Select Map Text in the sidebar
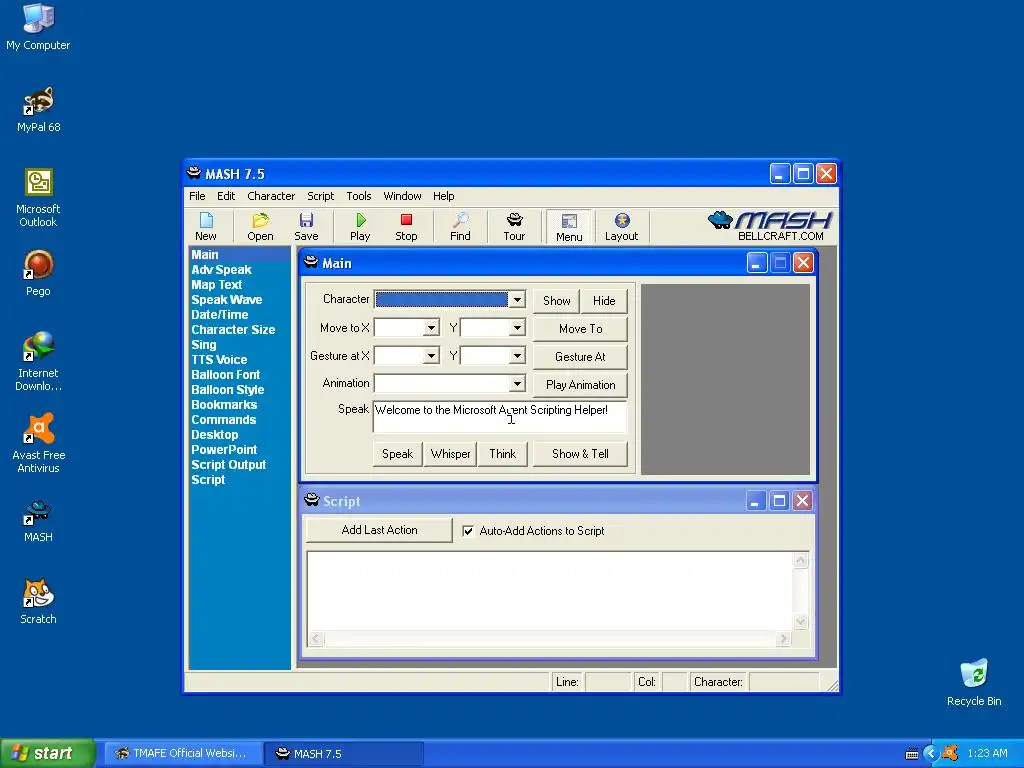1024x768 pixels. tap(216, 285)
